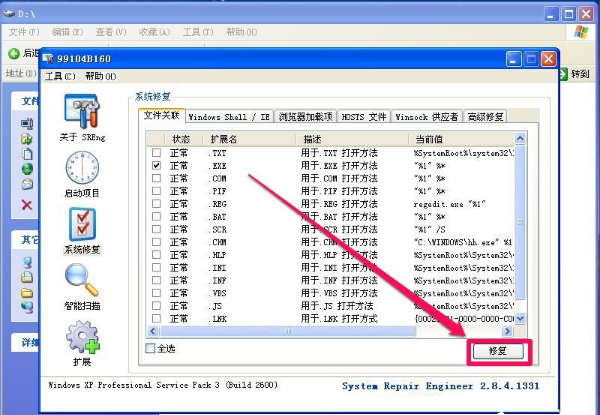The image size is (600, 415).
Task: Check the .TXT file association checkbox
Action: tap(156, 152)
